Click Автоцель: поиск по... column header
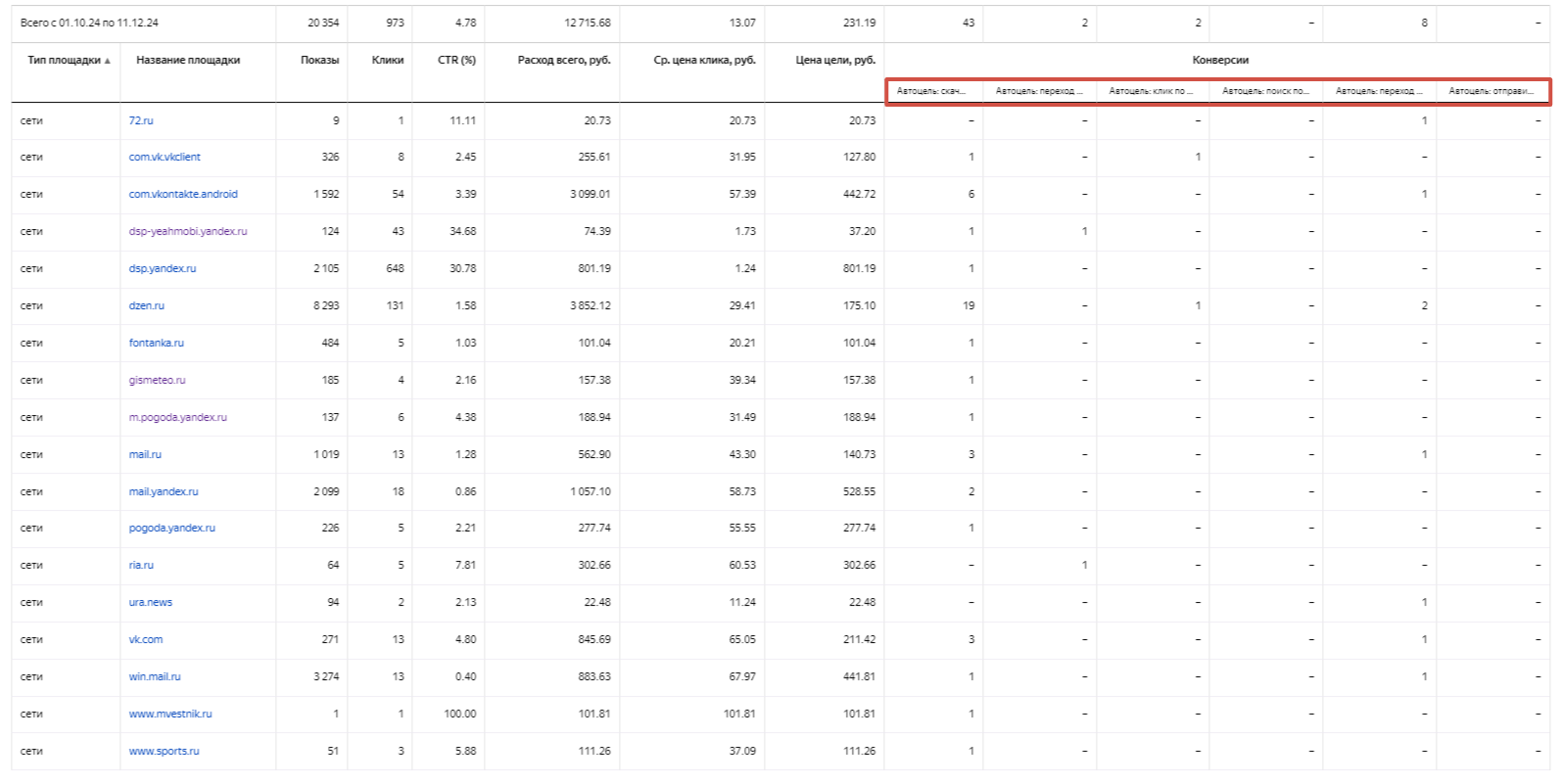This screenshot has width=1562, height=784. coord(1265,91)
